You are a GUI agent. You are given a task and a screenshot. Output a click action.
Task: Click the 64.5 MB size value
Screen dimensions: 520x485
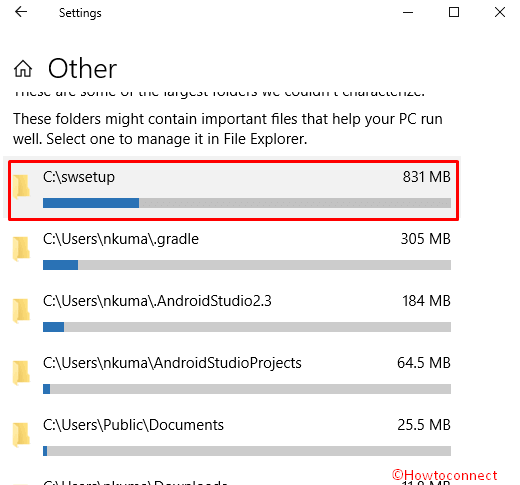pos(424,363)
